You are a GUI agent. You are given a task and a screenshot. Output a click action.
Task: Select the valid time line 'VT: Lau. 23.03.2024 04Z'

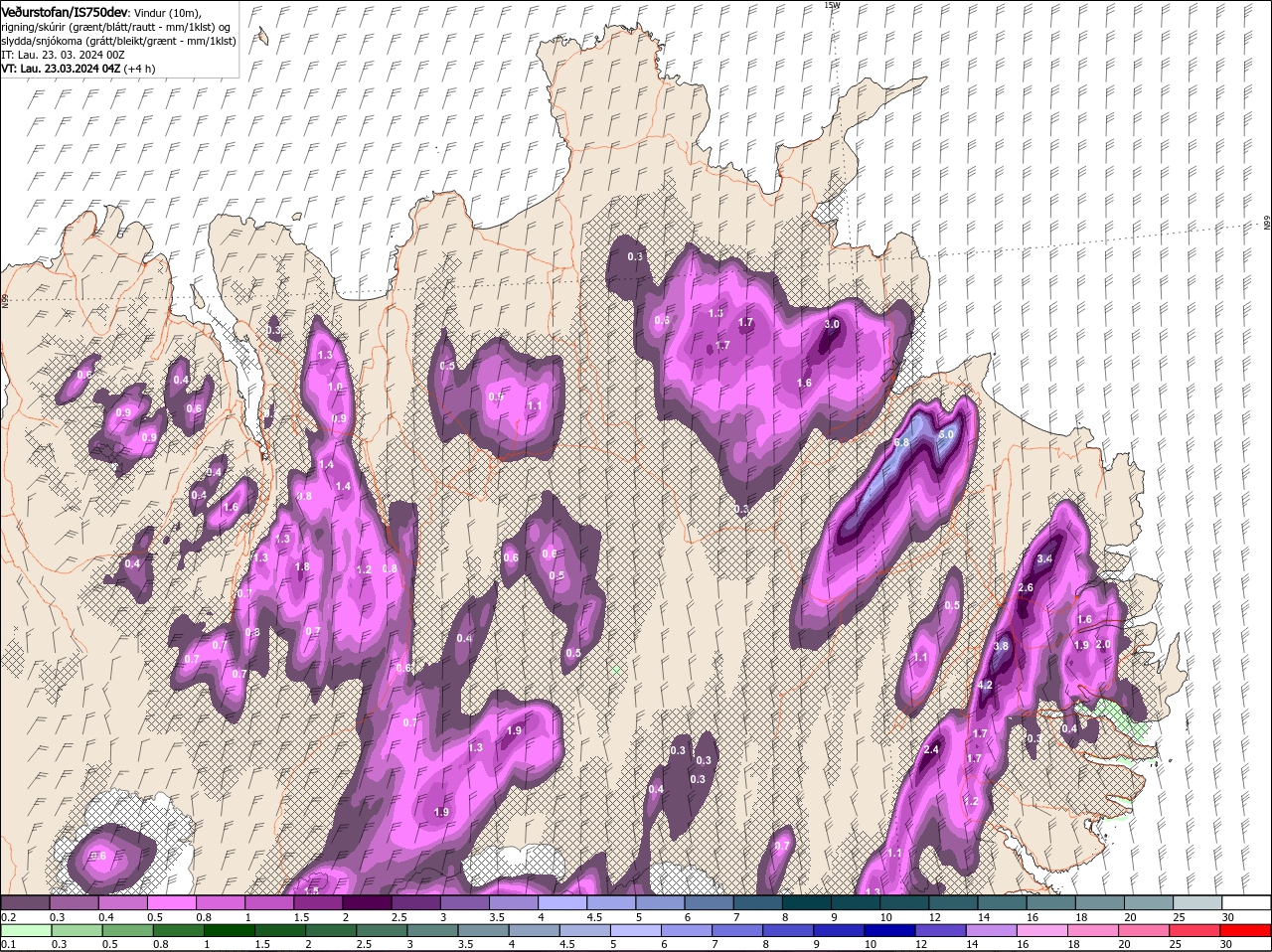[x=61, y=69]
